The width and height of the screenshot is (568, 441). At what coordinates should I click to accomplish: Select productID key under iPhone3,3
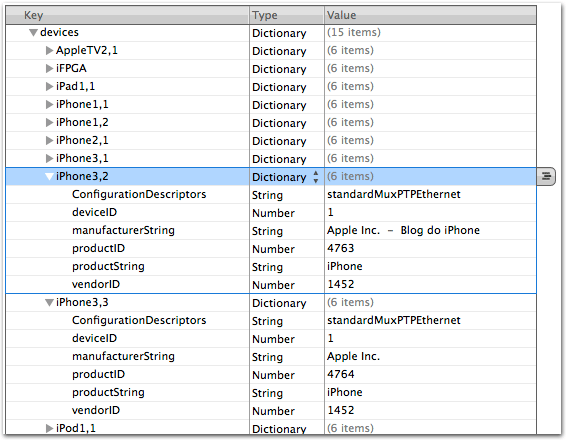[x=99, y=375]
